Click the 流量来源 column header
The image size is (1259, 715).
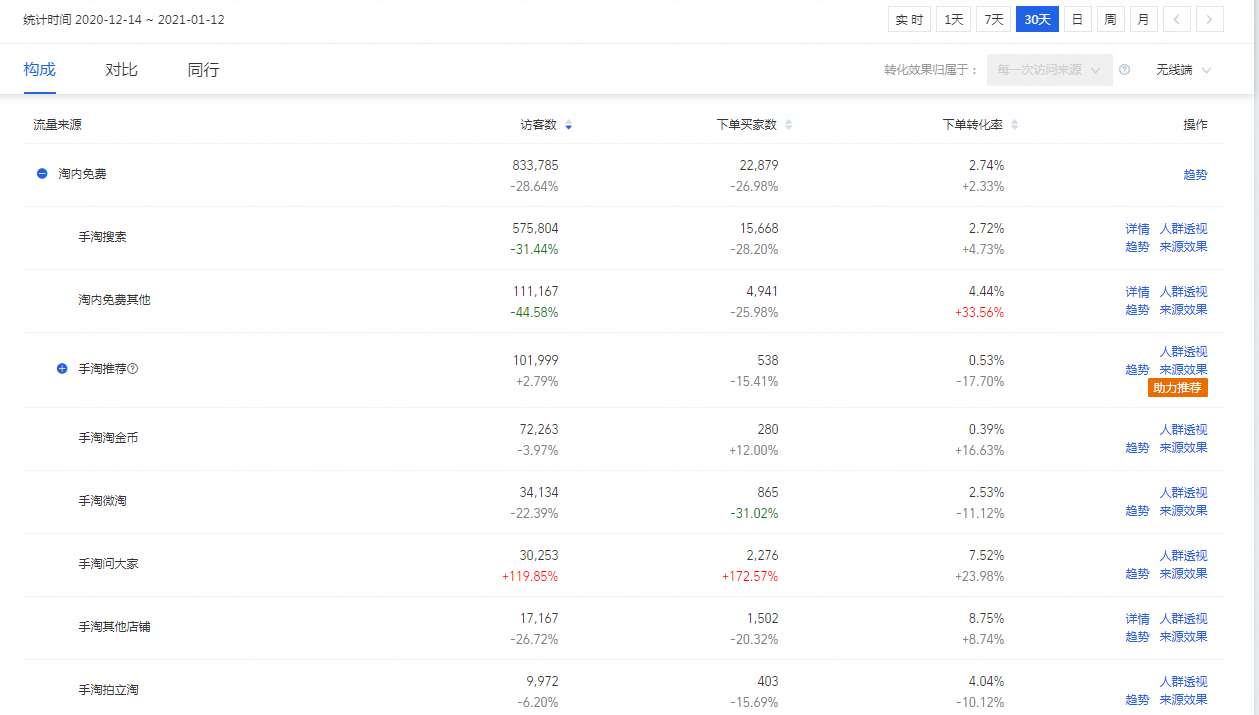point(57,125)
